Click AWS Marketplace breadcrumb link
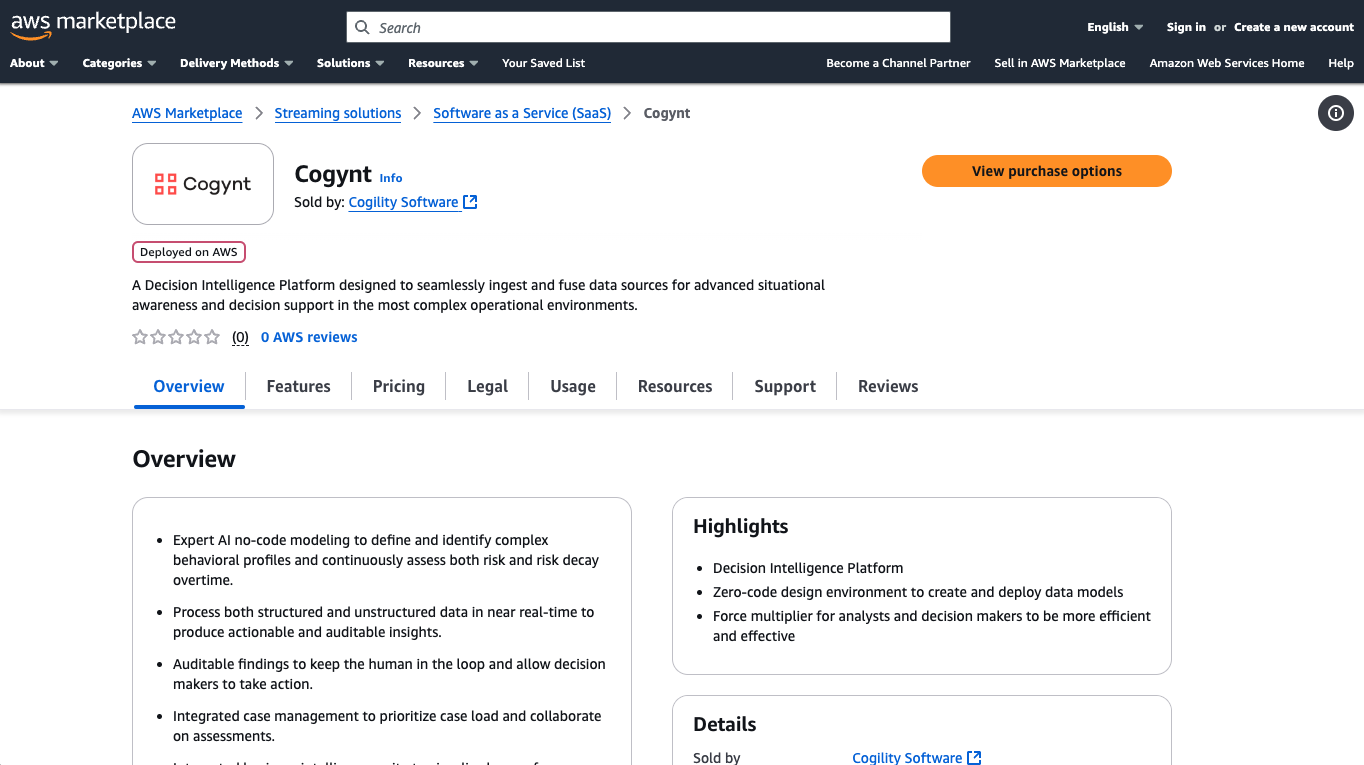This screenshot has height=765, width=1364. (187, 113)
